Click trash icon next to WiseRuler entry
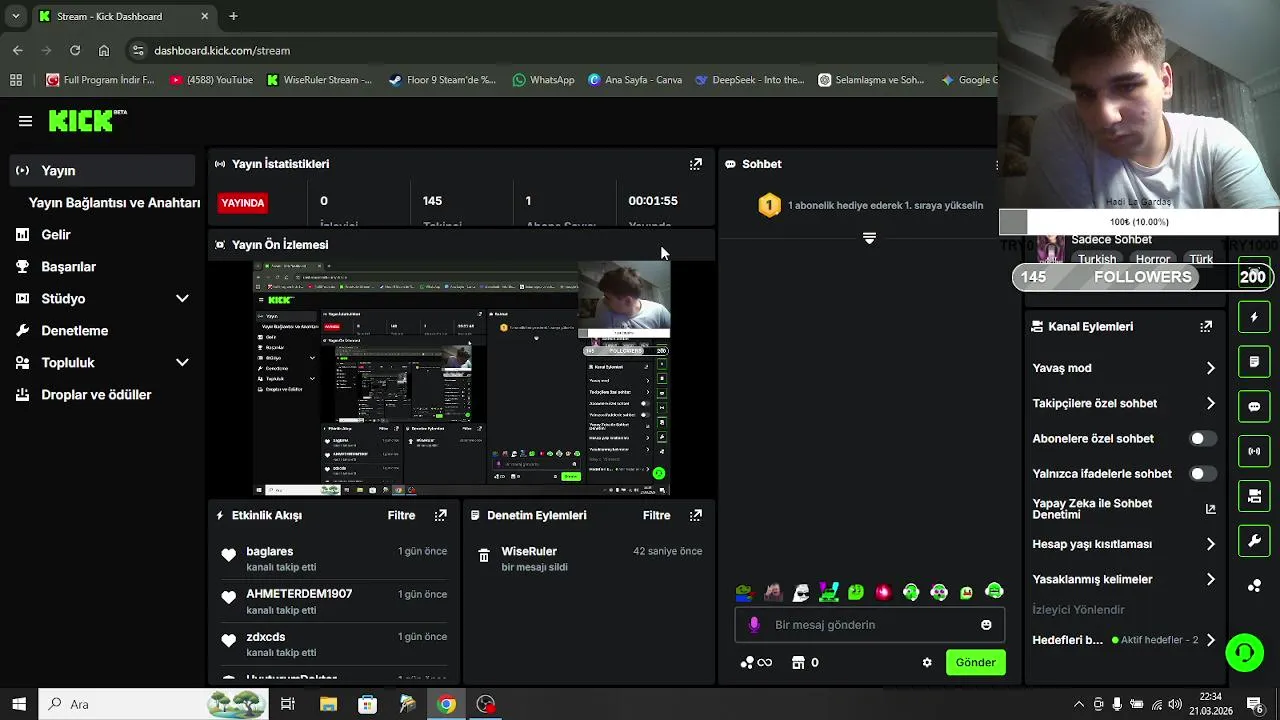This screenshot has height=720, width=1280. [484, 556]
